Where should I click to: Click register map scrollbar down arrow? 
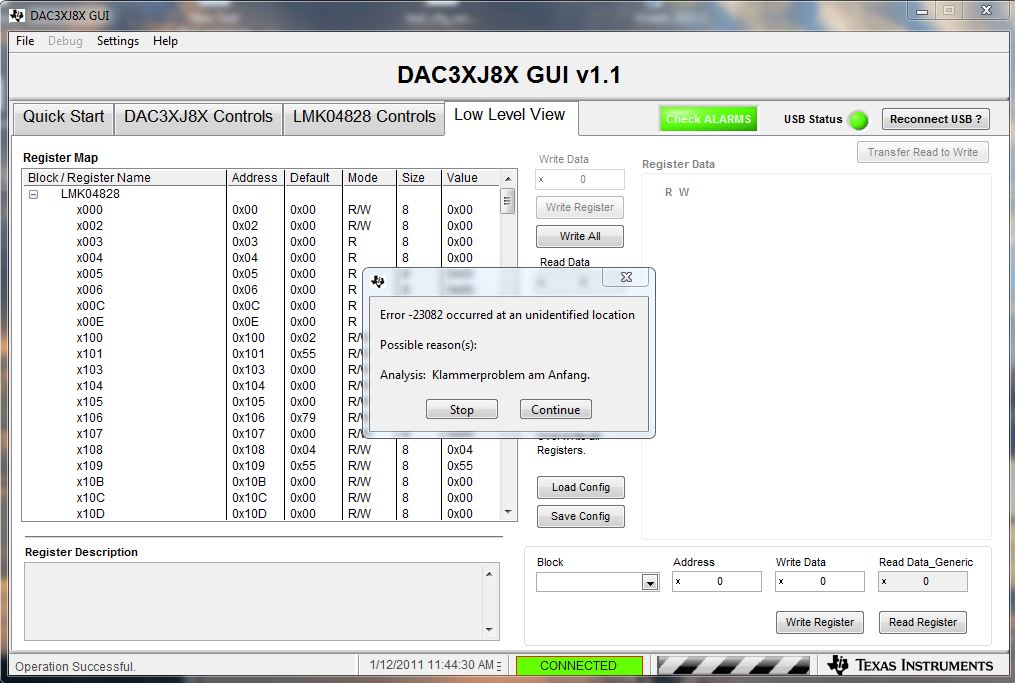508,512
